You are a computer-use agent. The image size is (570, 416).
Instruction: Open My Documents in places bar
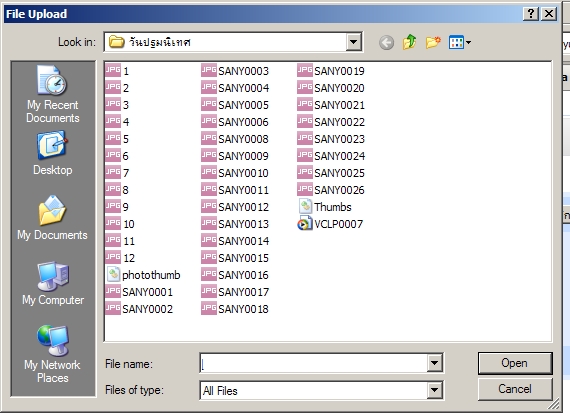(53, 217)
